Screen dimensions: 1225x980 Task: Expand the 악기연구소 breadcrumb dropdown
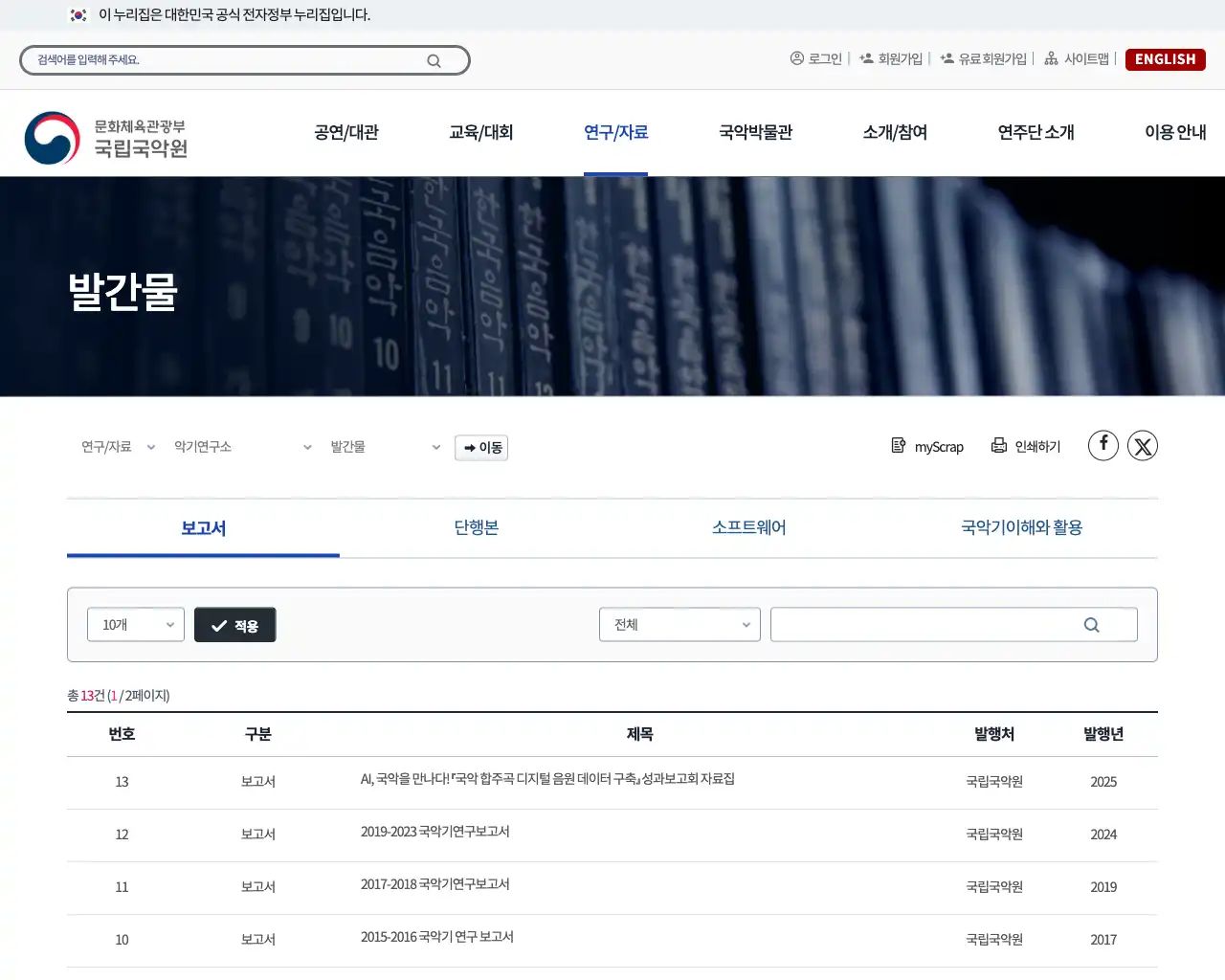point(239,446)
